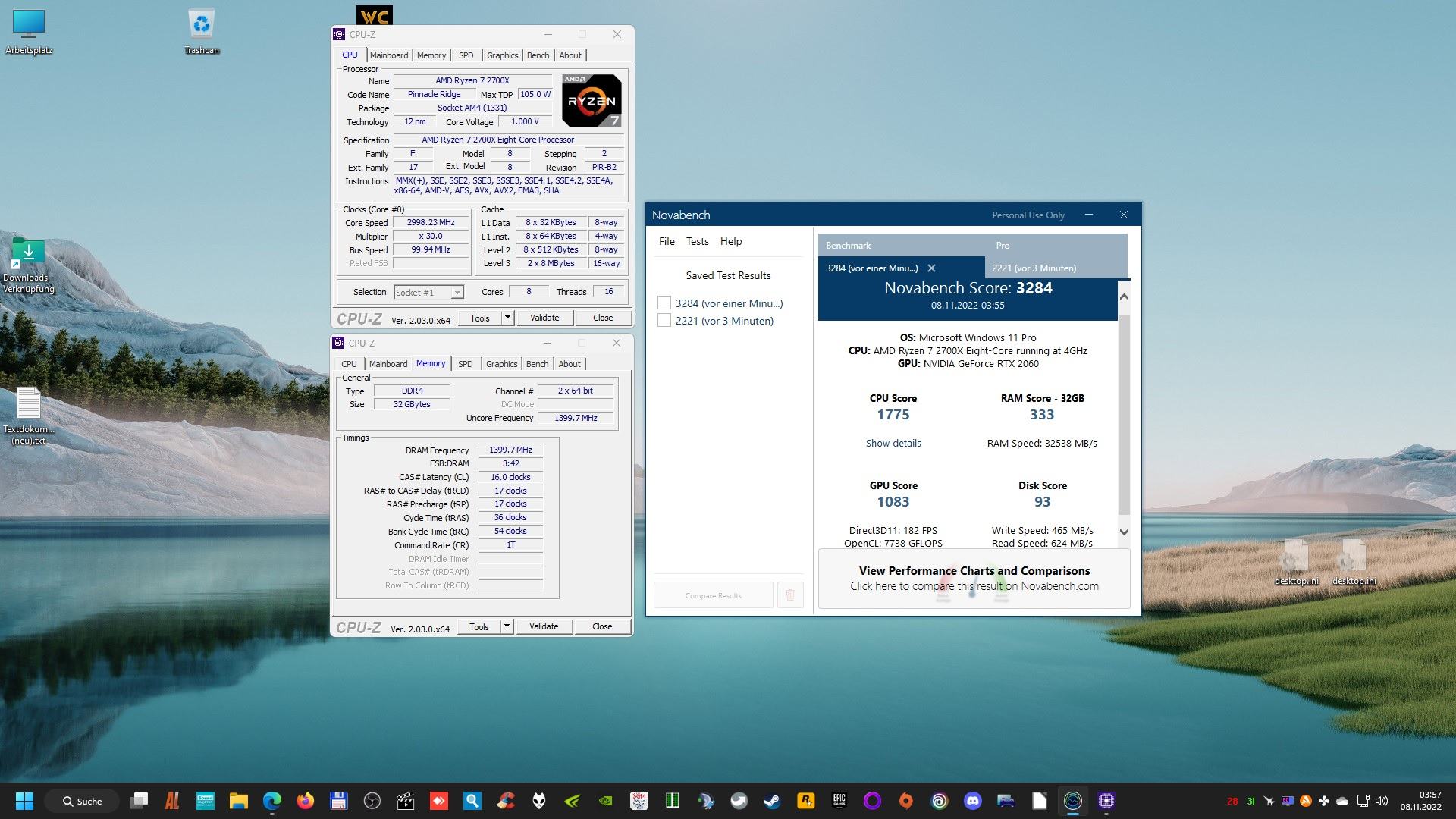The image size is (1456, 819).
Task: Open Novabench Help menu
Action: (x=731, y=241)
